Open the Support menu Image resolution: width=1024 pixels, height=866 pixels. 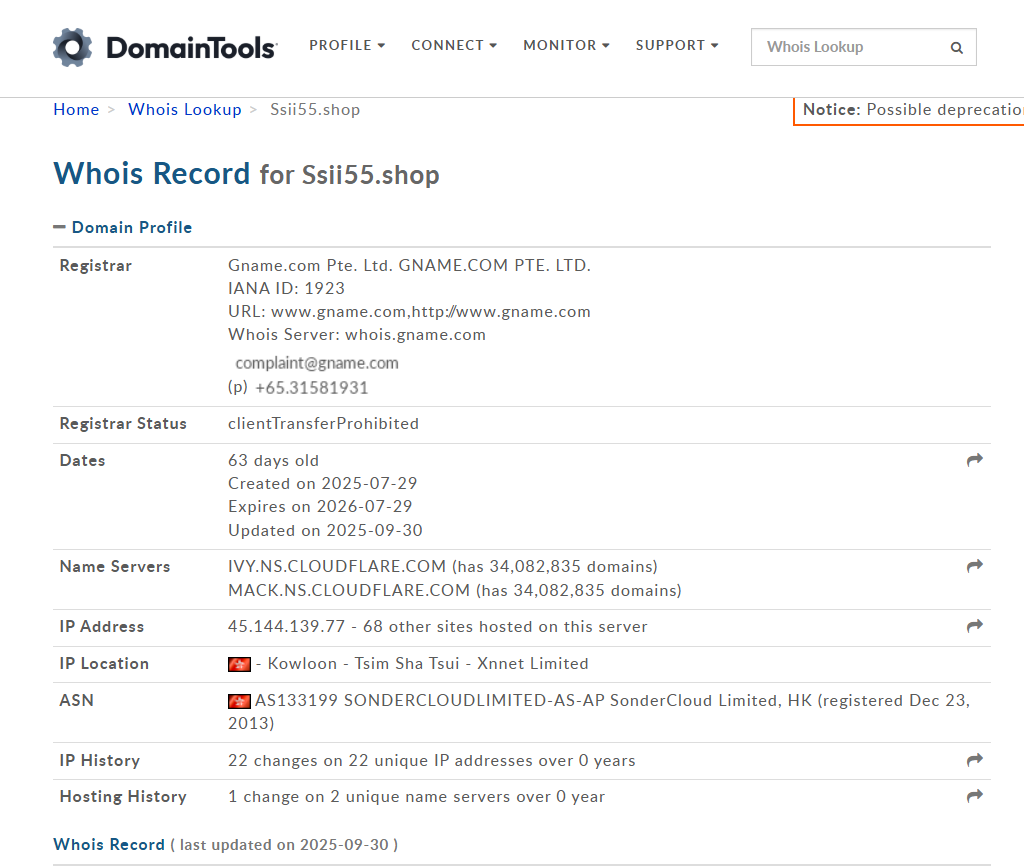[677, 45]
